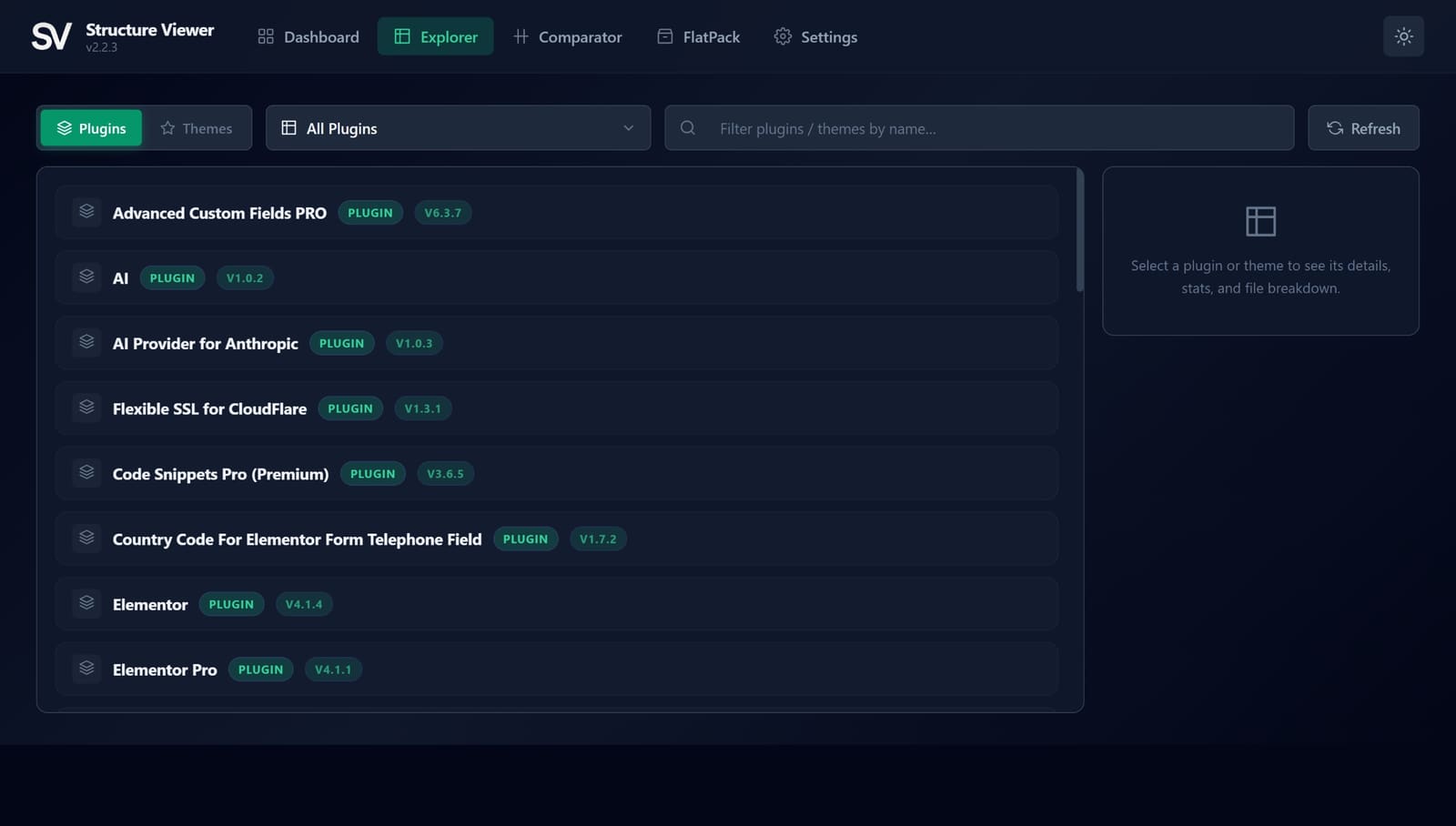
Task: Select the Elementor Pro plugin name
Action: (165, 670)
